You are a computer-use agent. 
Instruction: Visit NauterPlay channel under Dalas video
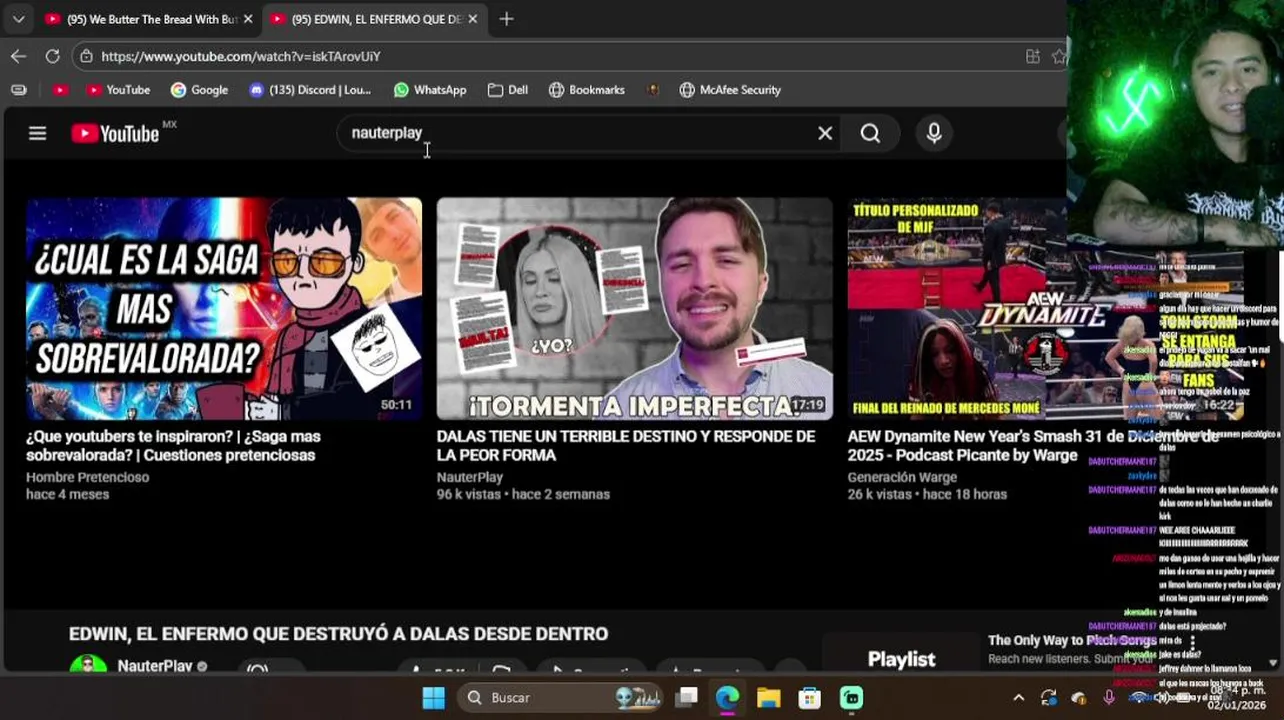(x=470, y=477)
